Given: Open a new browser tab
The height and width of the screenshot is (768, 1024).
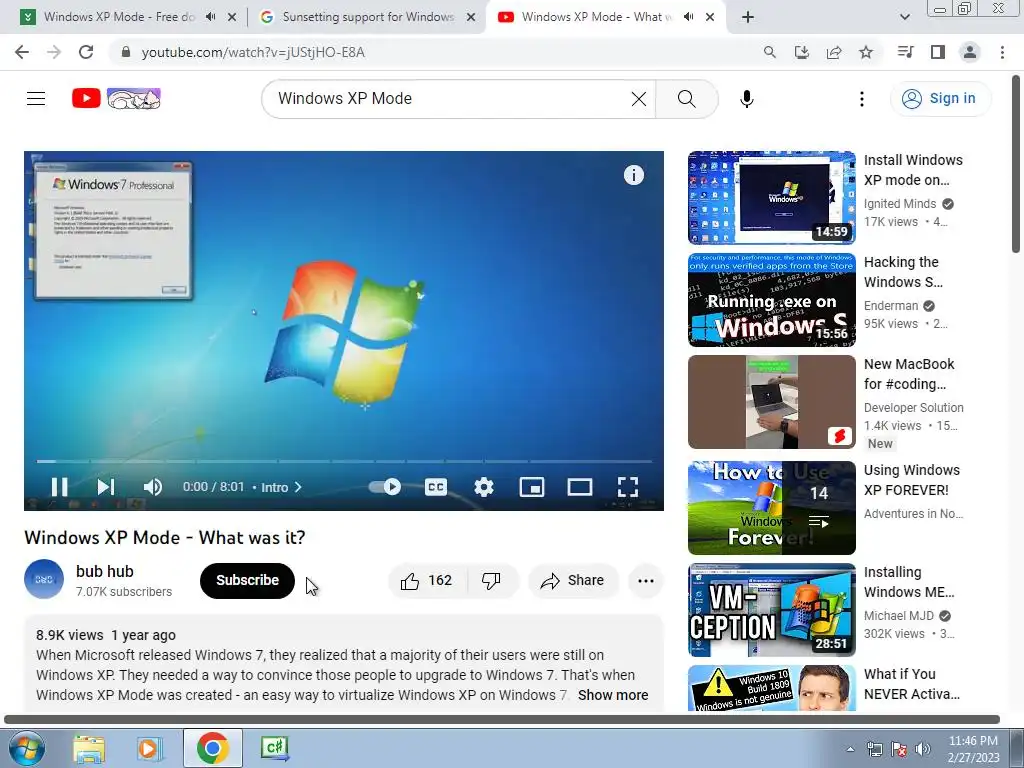Looking at the screenshot, I should 748,17.
